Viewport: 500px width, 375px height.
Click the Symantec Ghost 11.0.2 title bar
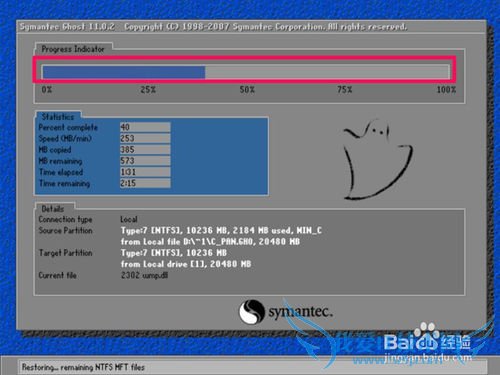251,27
